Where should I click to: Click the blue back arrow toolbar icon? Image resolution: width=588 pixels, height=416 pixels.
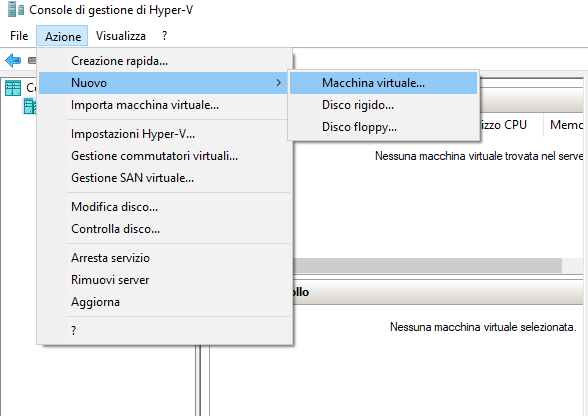point(13,60)
